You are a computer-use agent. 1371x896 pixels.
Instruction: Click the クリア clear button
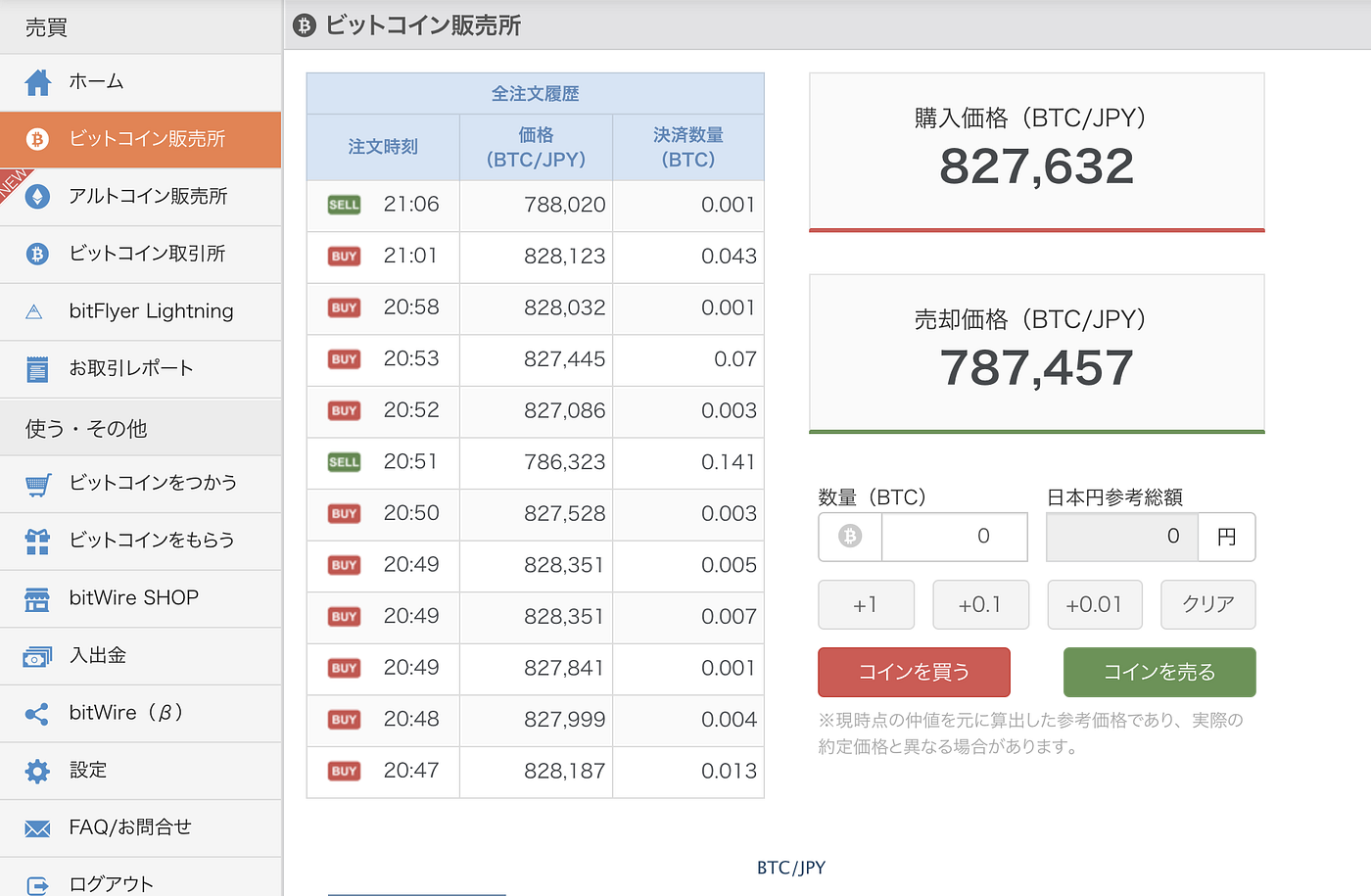tap(1207, 605)
